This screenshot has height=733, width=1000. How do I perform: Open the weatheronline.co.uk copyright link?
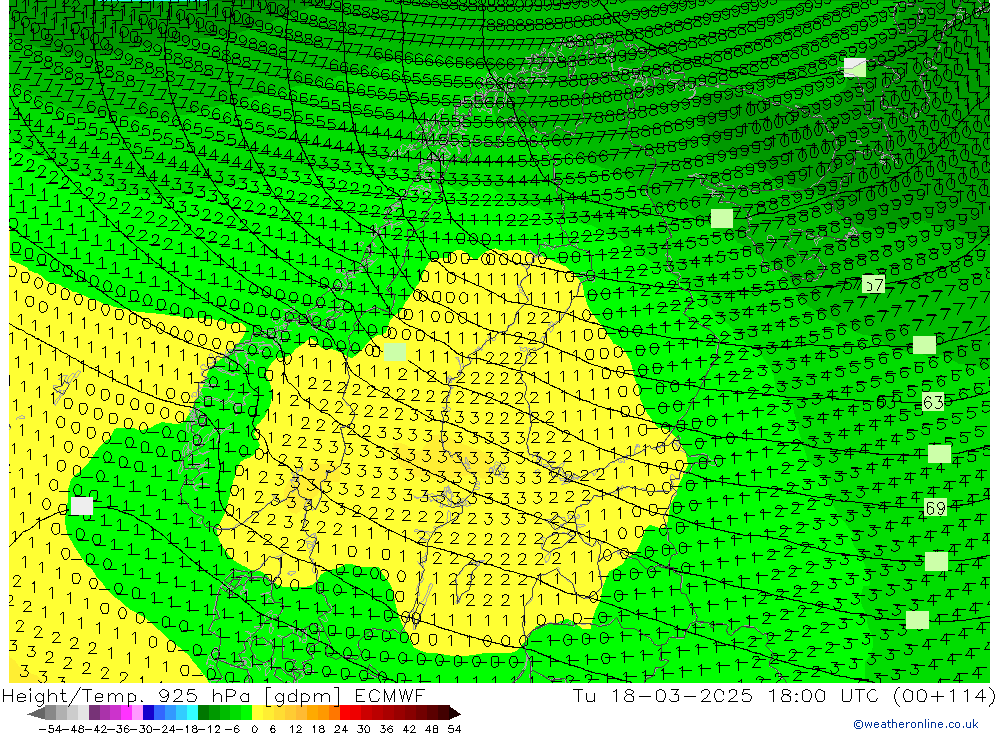[x=915, y=724]
